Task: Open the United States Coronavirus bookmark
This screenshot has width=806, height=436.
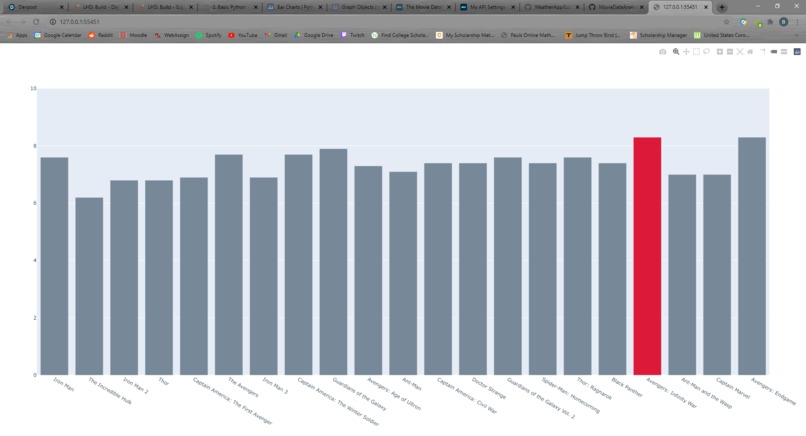Action: click(721, 35)
